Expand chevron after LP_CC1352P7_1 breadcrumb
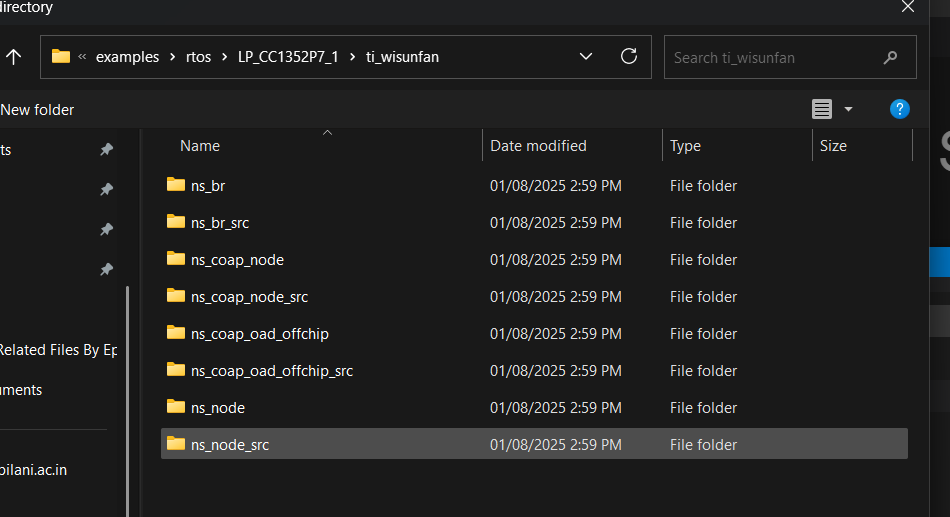The width and height of the screenshot is (950, 517). point(352,57)
